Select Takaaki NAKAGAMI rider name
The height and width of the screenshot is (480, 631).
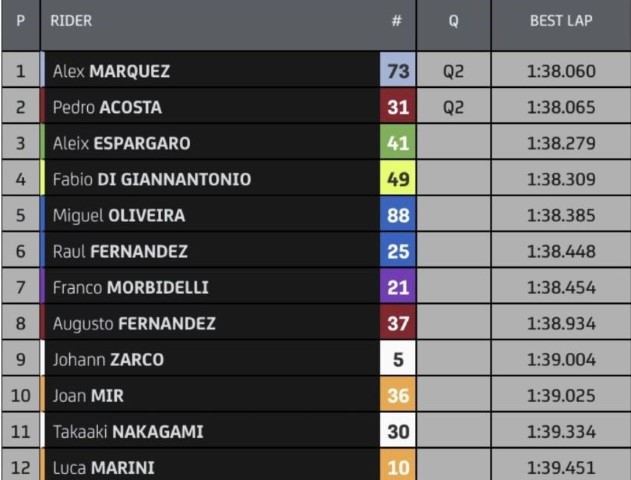(128, 432)
